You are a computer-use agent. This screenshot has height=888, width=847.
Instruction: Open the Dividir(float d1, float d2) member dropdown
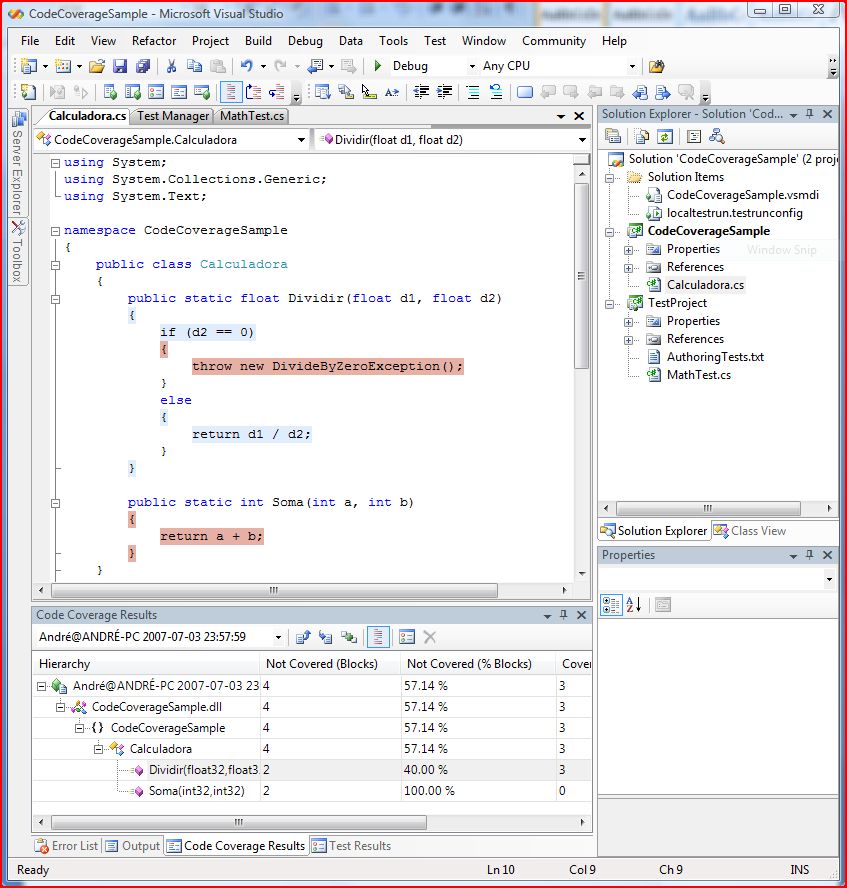coord(582,139)
